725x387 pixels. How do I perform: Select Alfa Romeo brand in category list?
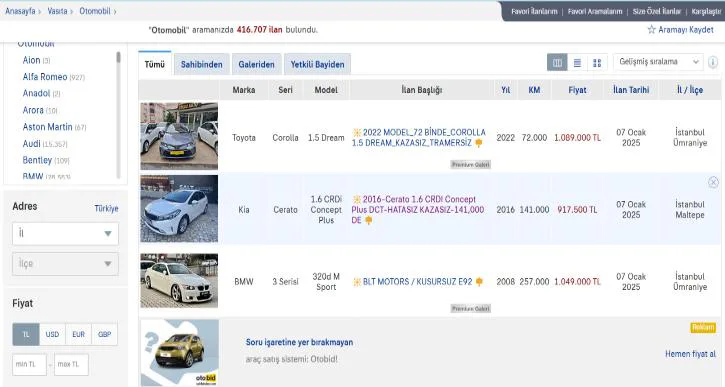[45, 77]
